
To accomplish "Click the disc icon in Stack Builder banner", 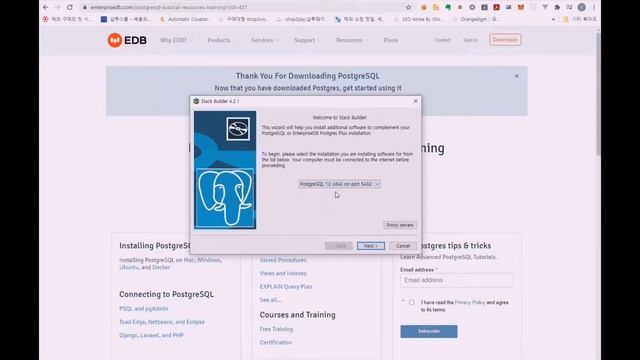I will pos(238,129).
